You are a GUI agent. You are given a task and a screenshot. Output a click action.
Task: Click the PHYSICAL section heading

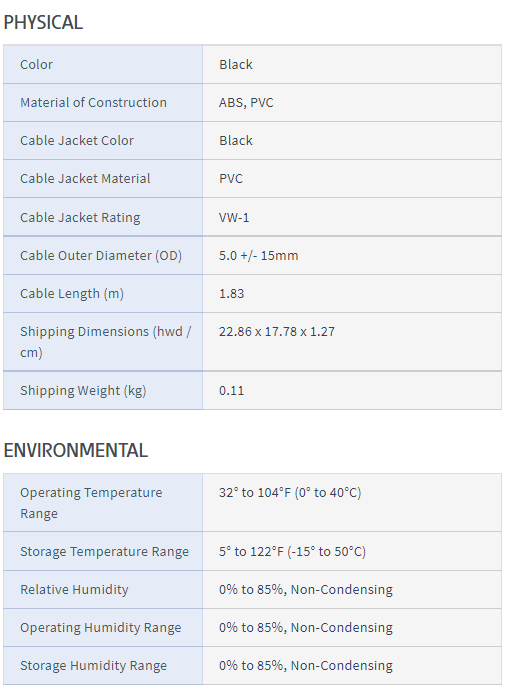click(43, 22)
